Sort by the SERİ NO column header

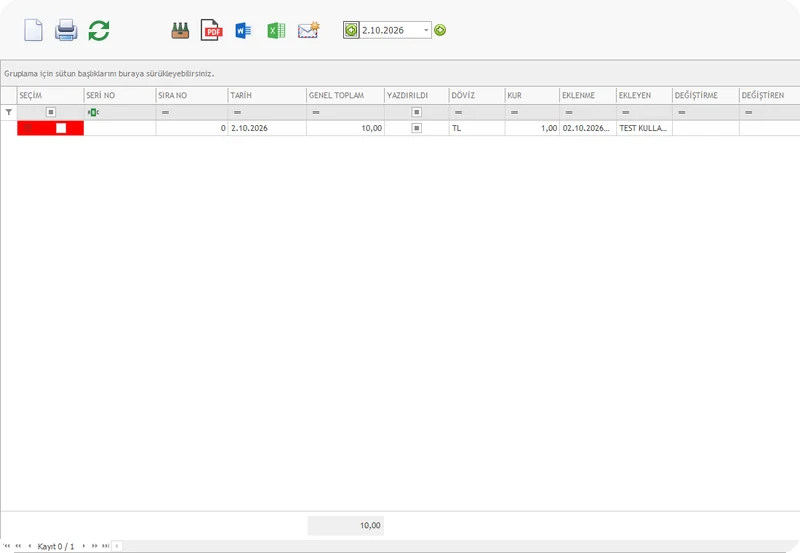[119, 95]
